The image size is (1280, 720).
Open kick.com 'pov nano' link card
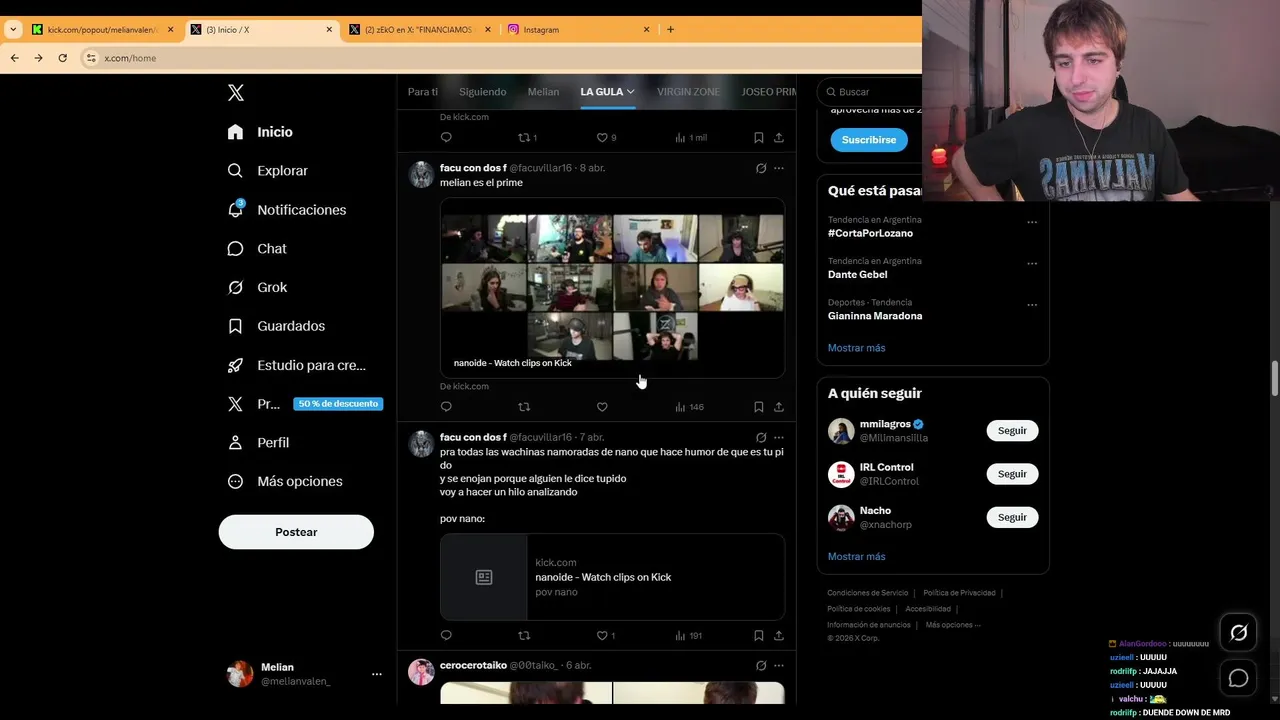coord(612,577)
